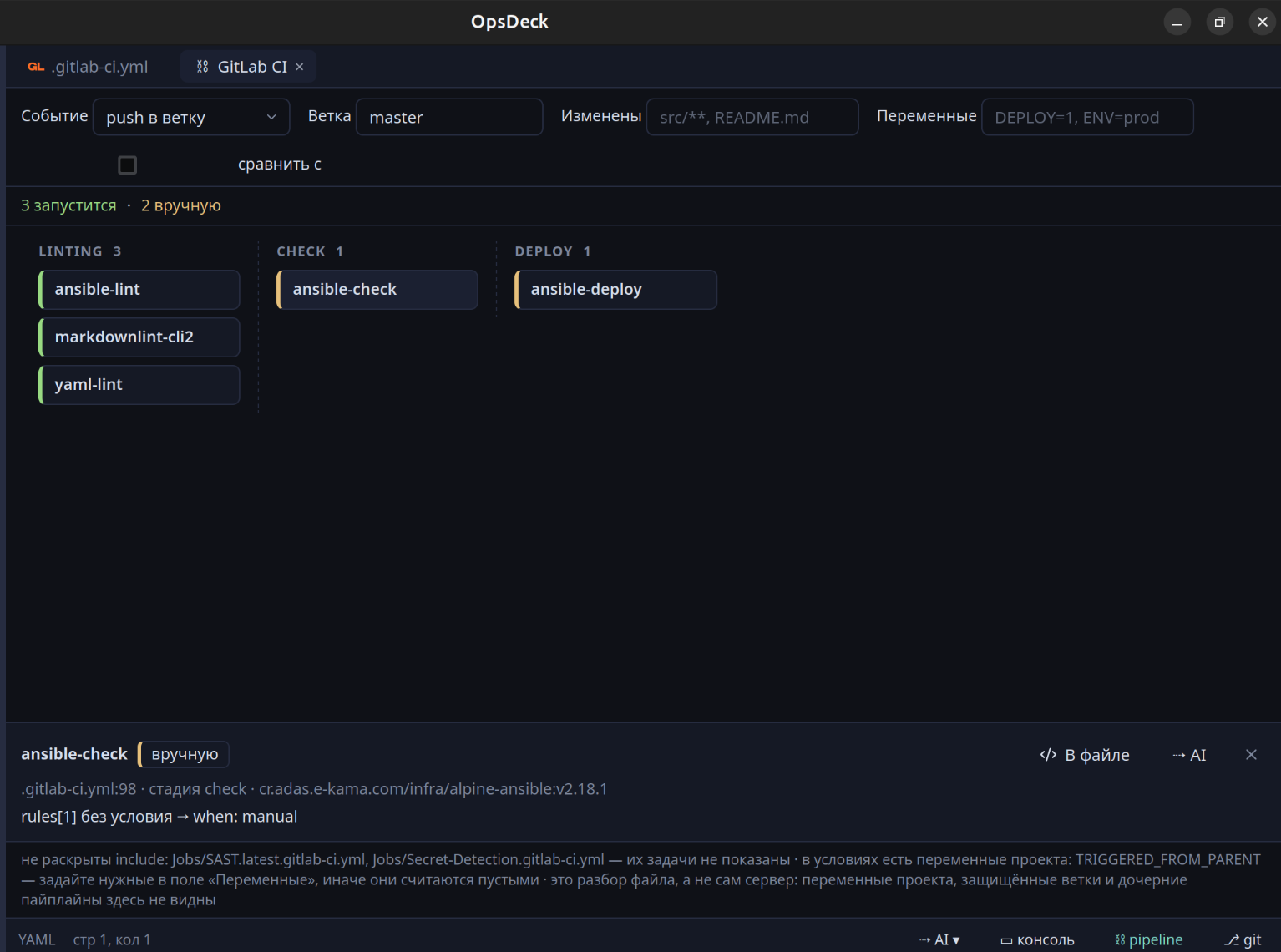Screen dimensions: 1281x952
Task: Select the markdownlint-cli2 job
Action: pyautogui.click(x=139, y=337)
